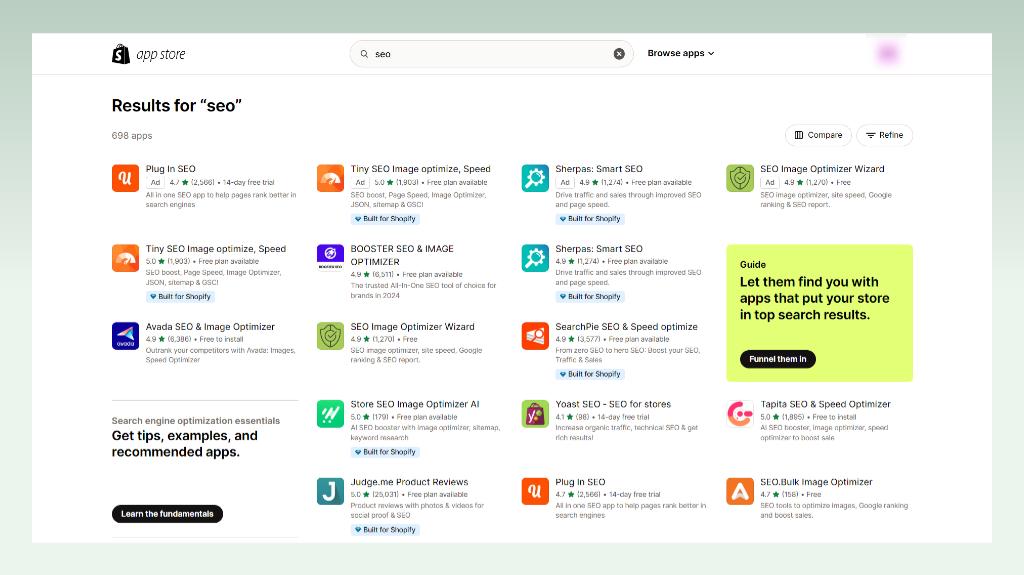Screen dimensions: 1024x575
Task: Open 'Tapita SEO & Speed Optimizer' title
Action: 825,404
